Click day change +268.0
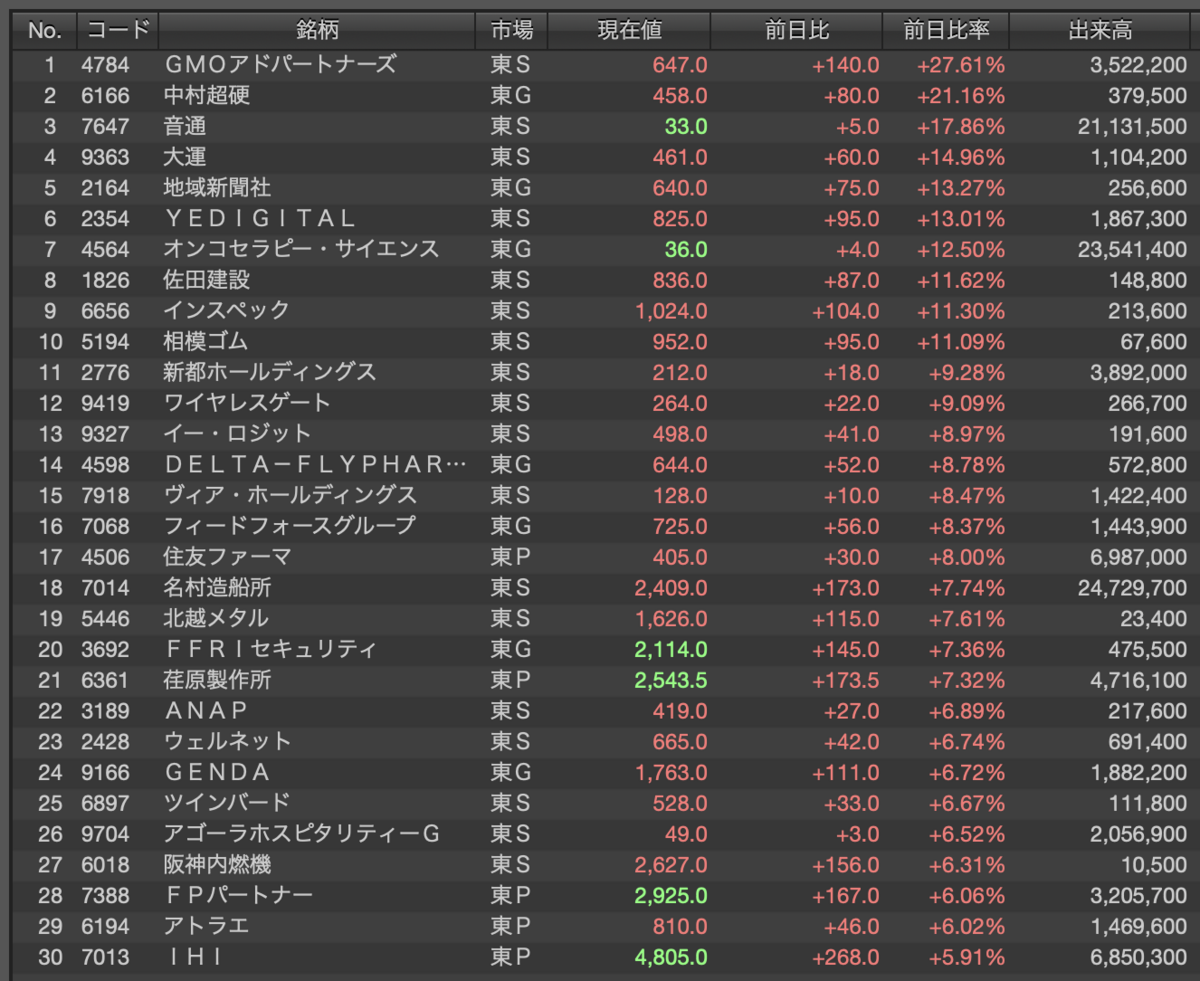Image resolution: width=1200 pixels, height=981 pixels. click(846, 957)
